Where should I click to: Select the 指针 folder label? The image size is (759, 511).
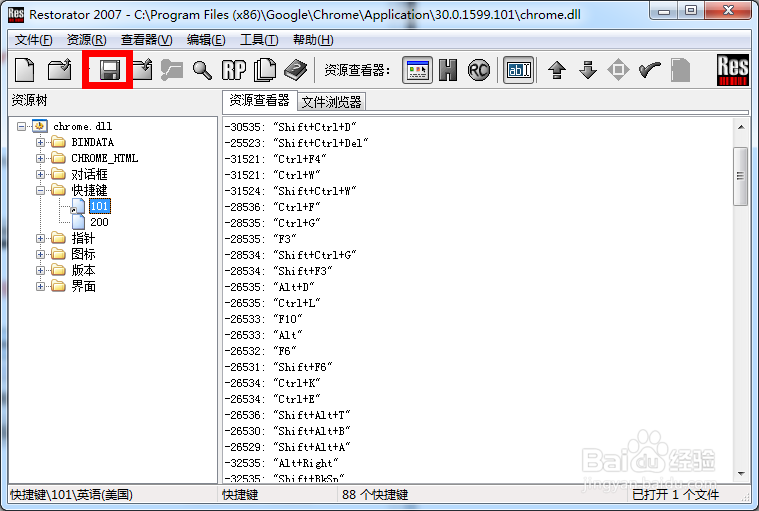click(83, 238)
